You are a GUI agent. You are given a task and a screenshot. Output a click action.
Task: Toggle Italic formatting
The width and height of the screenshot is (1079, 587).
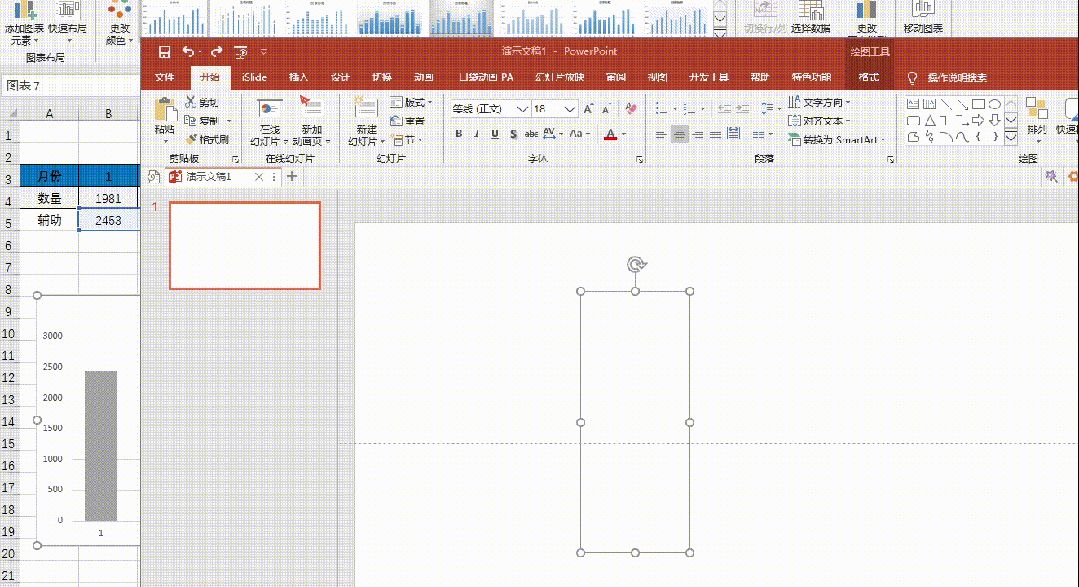(476, 134)
